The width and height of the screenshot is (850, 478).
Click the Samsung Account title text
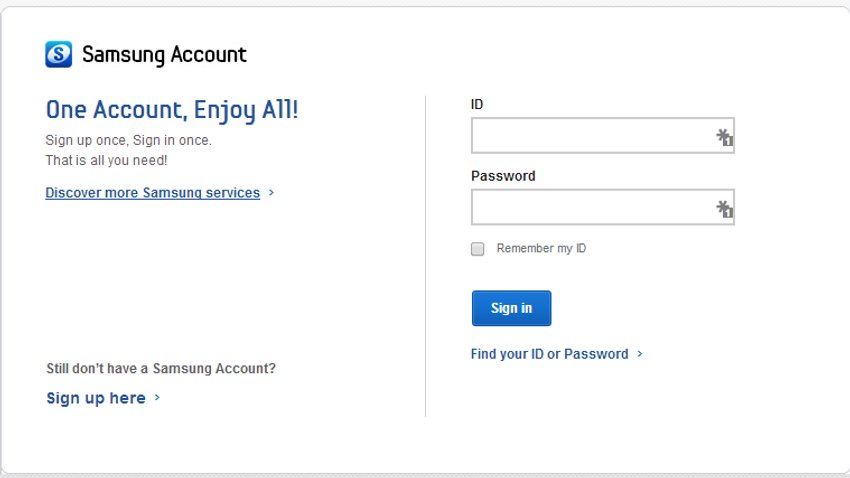pos(164,55)
